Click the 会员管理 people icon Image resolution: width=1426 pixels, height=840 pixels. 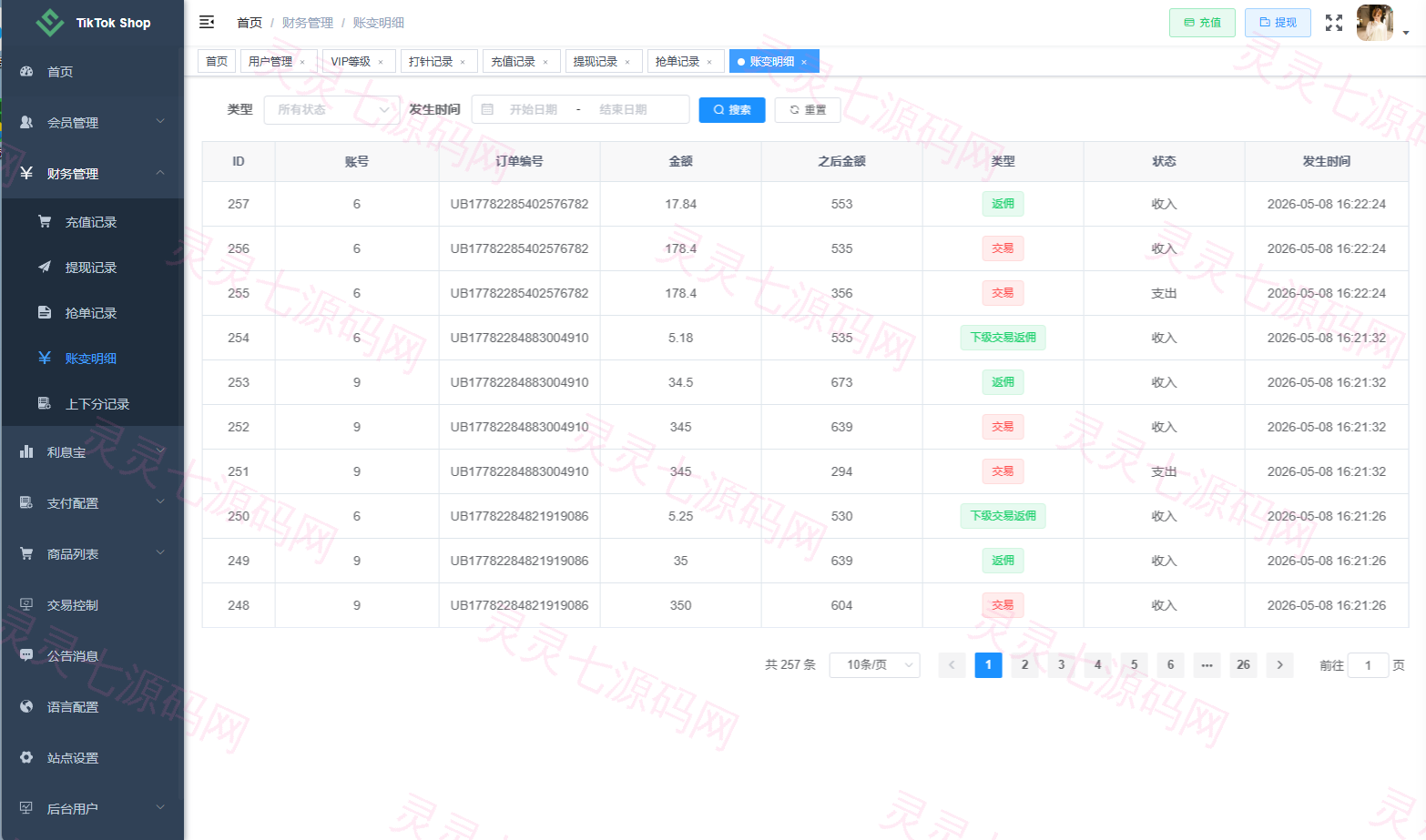tap(26, 123)
